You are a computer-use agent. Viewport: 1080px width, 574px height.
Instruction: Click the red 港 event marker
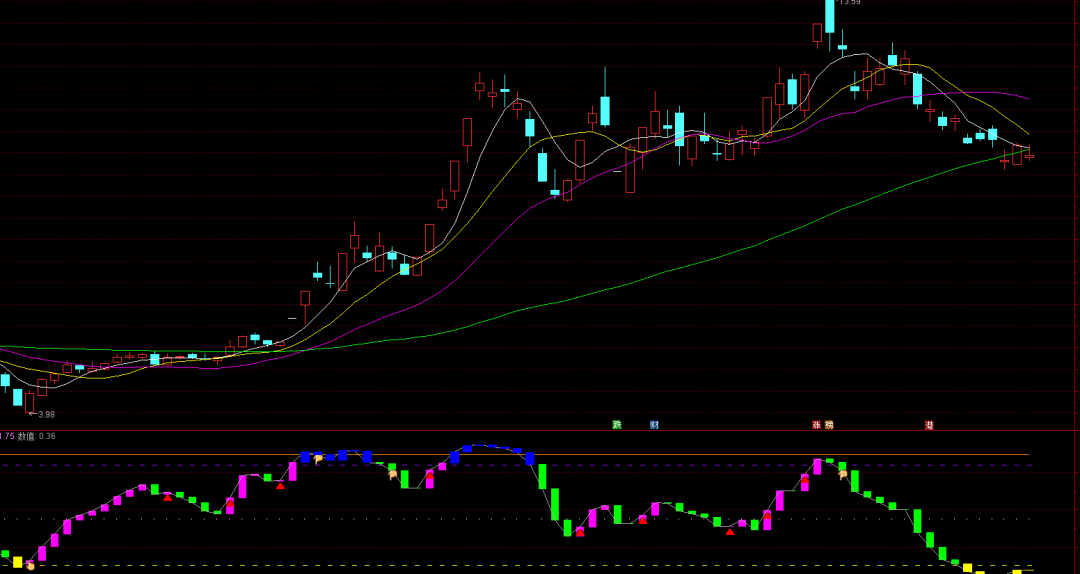tap(929, 424)
